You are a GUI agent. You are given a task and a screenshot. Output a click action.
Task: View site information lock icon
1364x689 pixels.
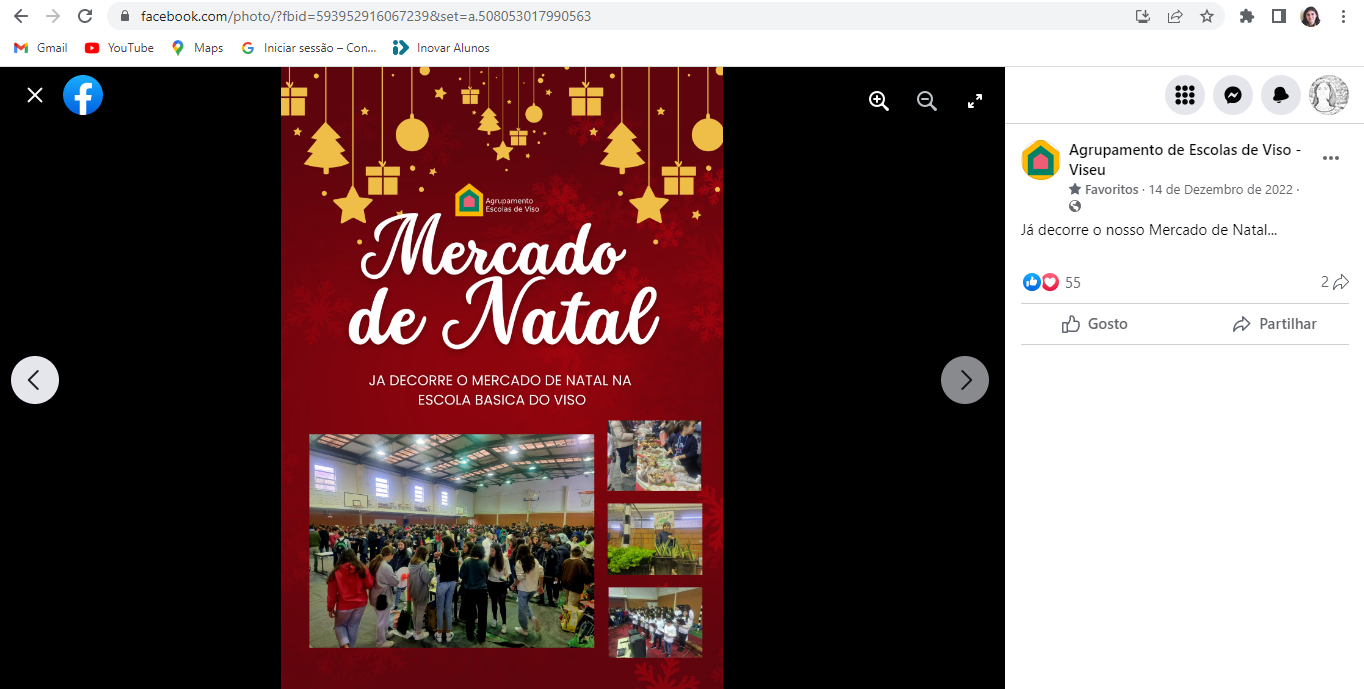coord(125,16)
